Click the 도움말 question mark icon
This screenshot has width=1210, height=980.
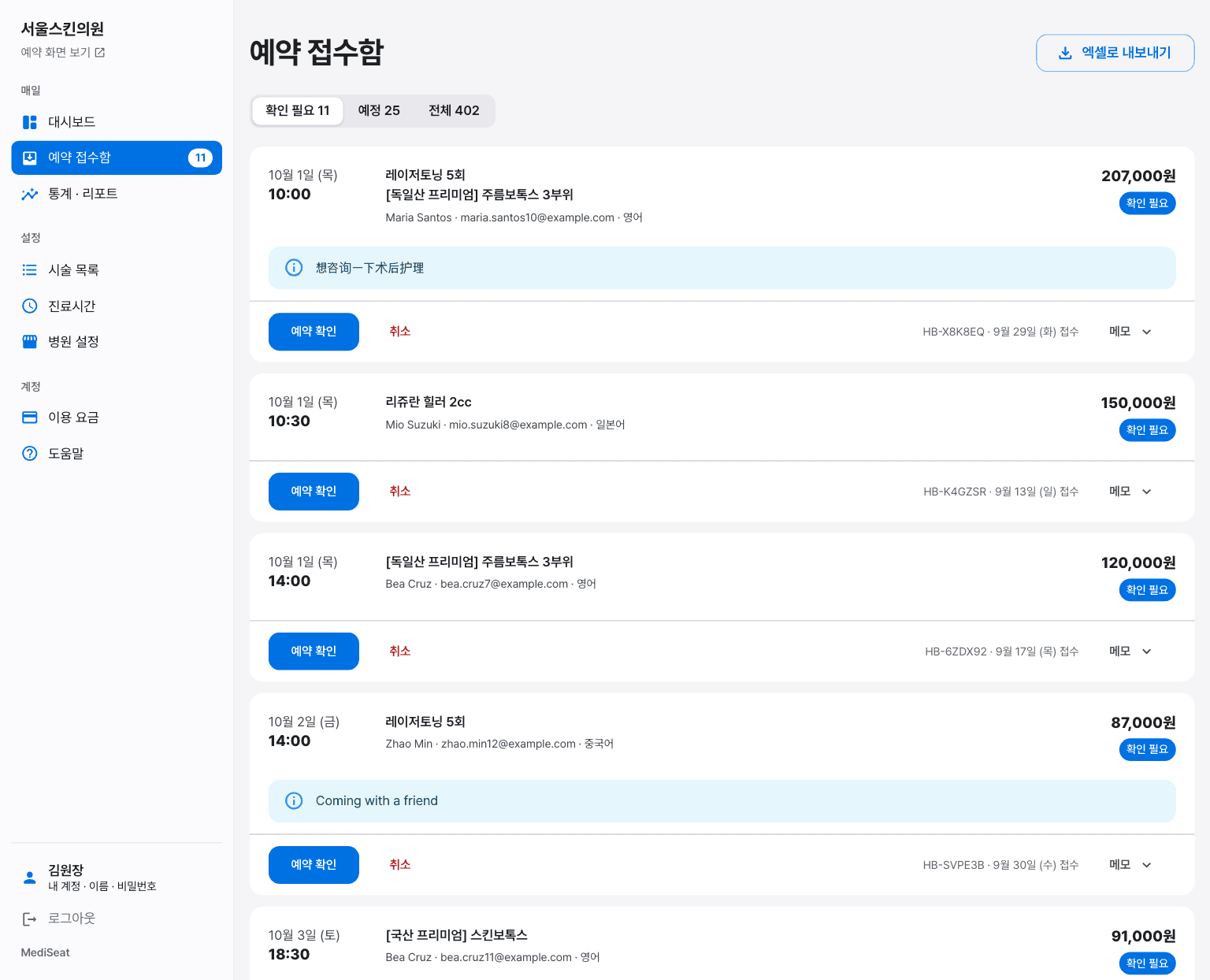click(x=30, y=454)
